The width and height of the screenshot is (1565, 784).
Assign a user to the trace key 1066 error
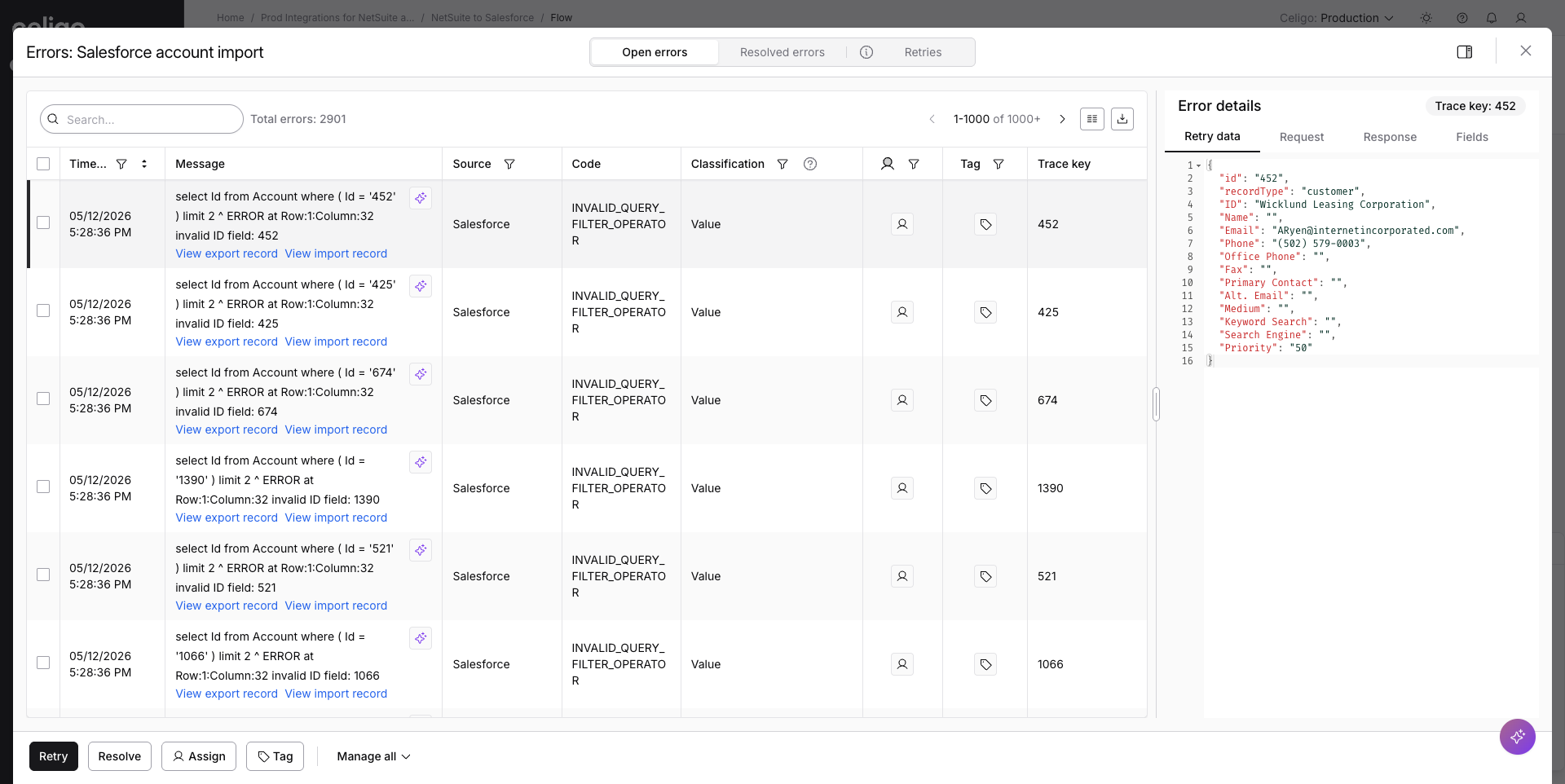(x=902, y=664)
